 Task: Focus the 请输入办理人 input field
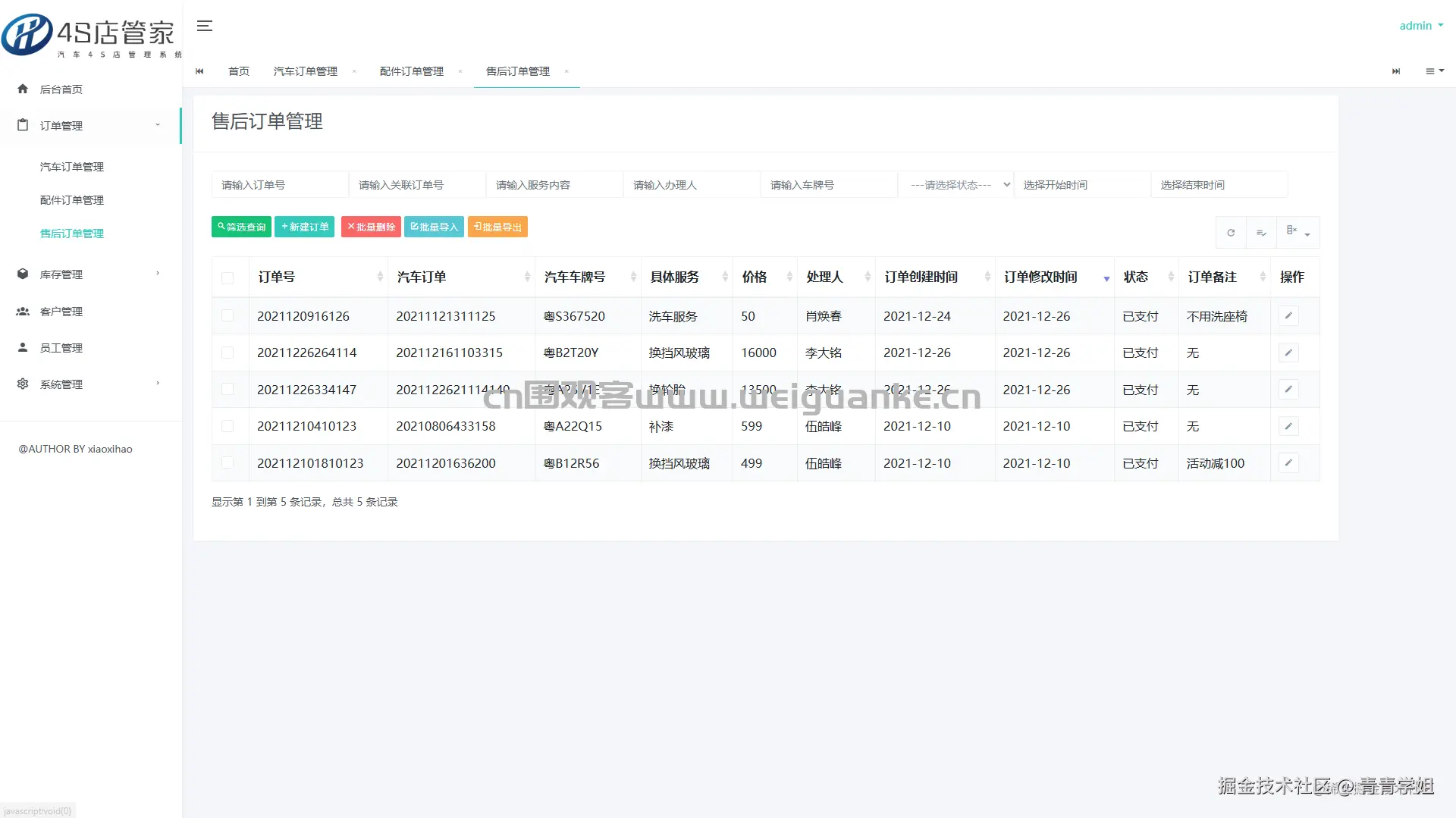coord(692,185)
